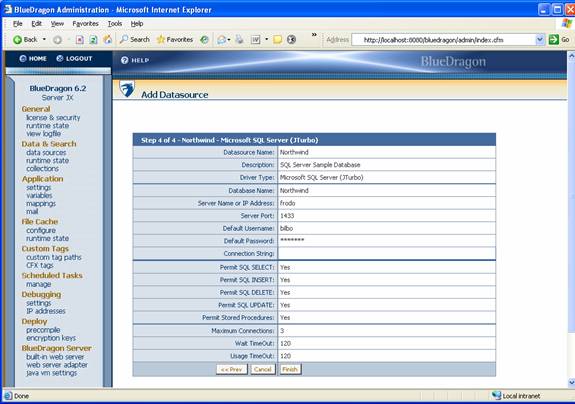Open encryption keys link

point(51,338)
